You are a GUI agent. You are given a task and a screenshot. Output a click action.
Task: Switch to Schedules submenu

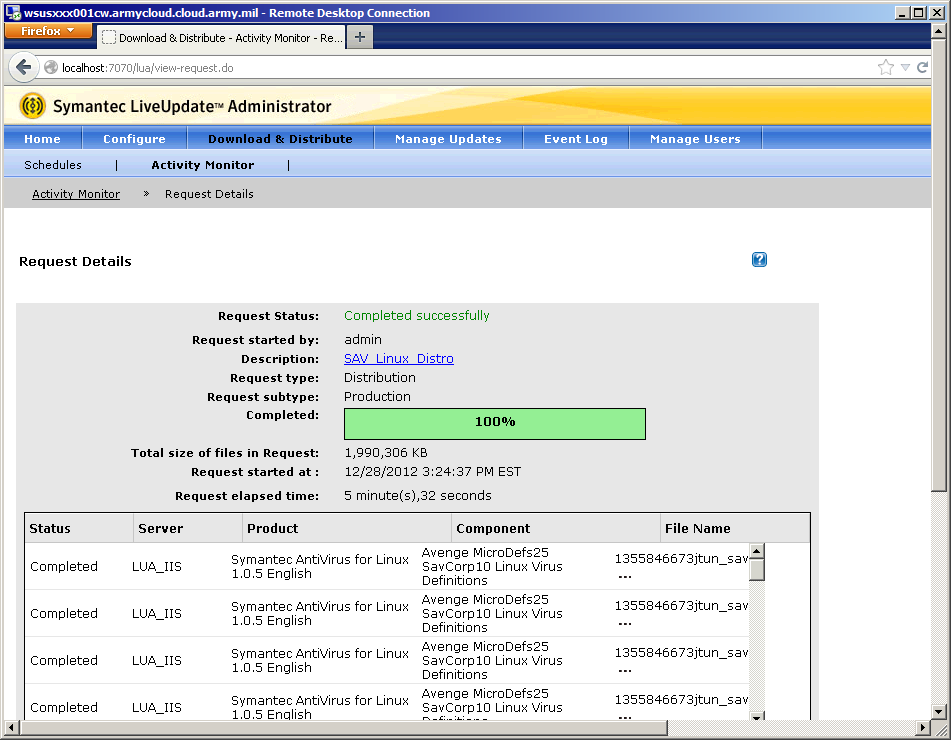[x=53, y=165]
